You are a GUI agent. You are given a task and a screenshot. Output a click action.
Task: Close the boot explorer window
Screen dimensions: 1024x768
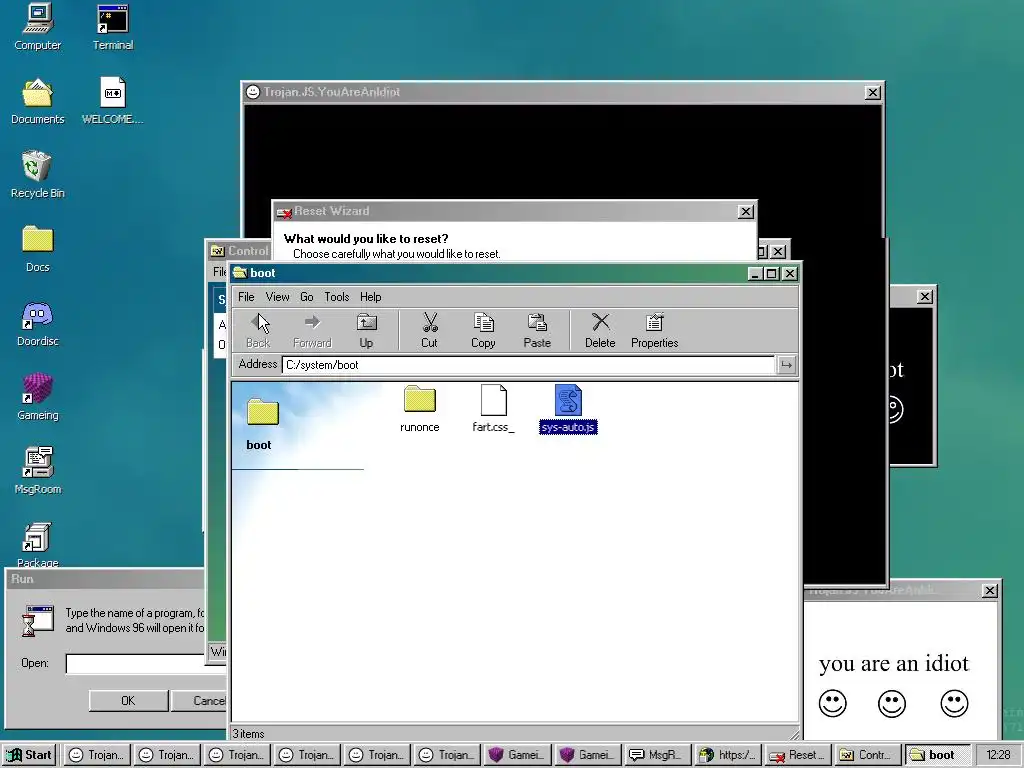coord(790,274)
